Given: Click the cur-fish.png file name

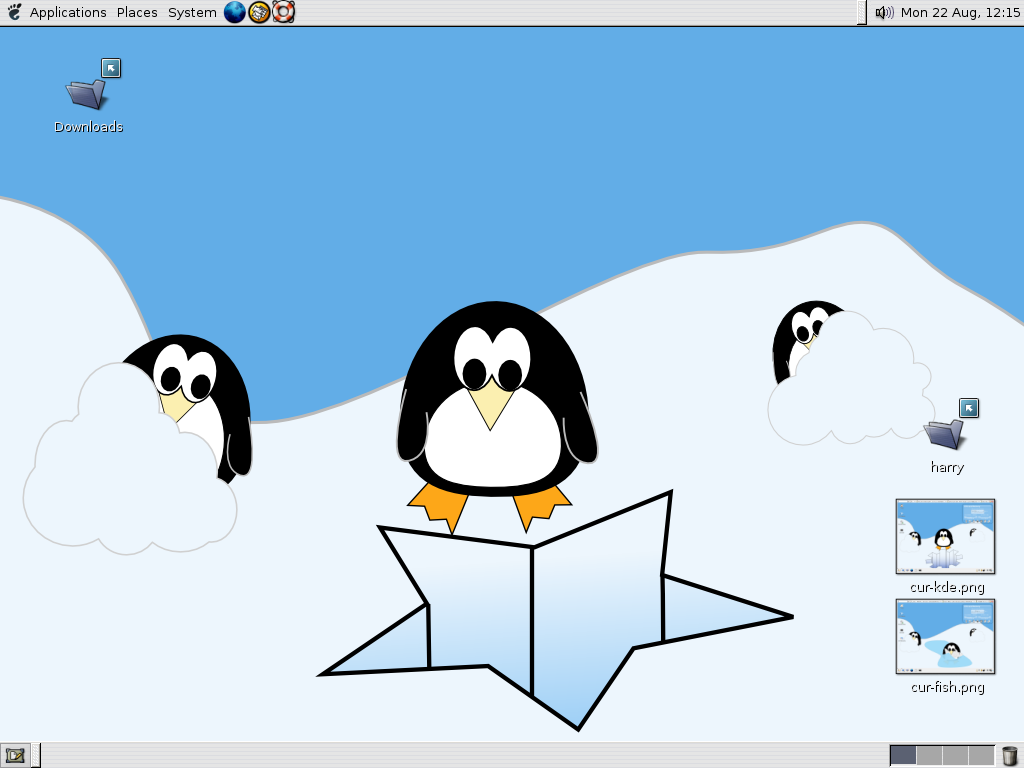Looking at the screenshot, I should pos(948,687).
